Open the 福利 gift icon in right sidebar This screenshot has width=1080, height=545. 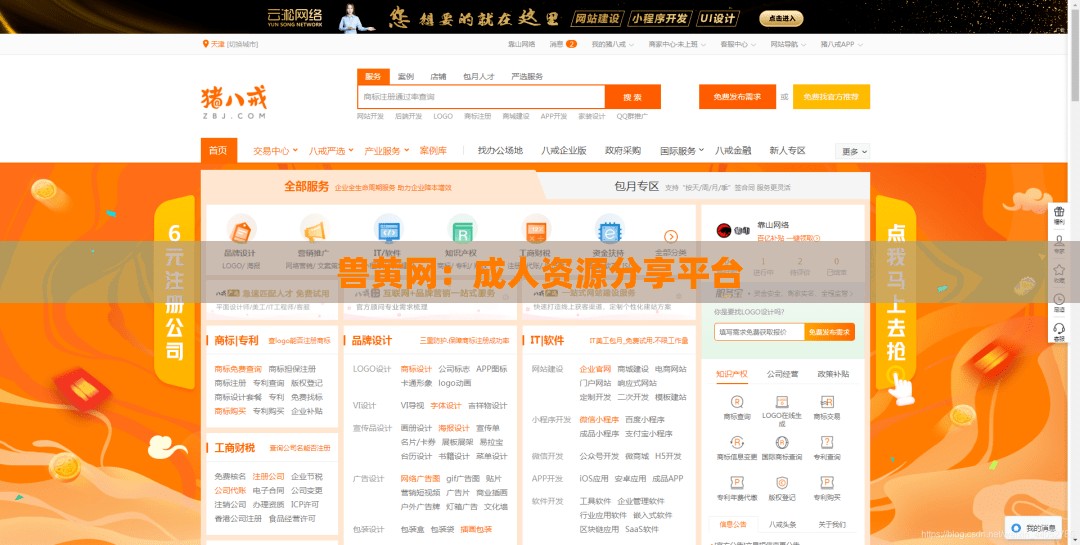coord(1059,214)
